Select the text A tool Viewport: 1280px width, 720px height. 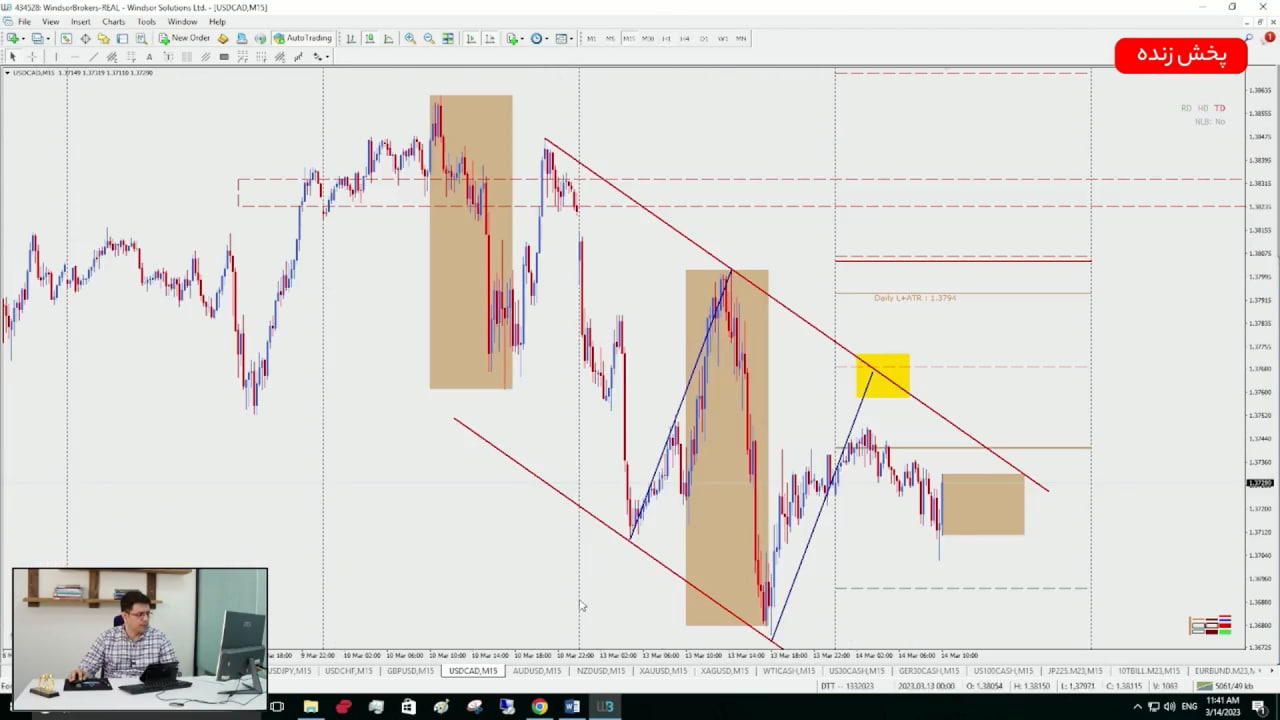pyautogui.click(x=149, y=57)
